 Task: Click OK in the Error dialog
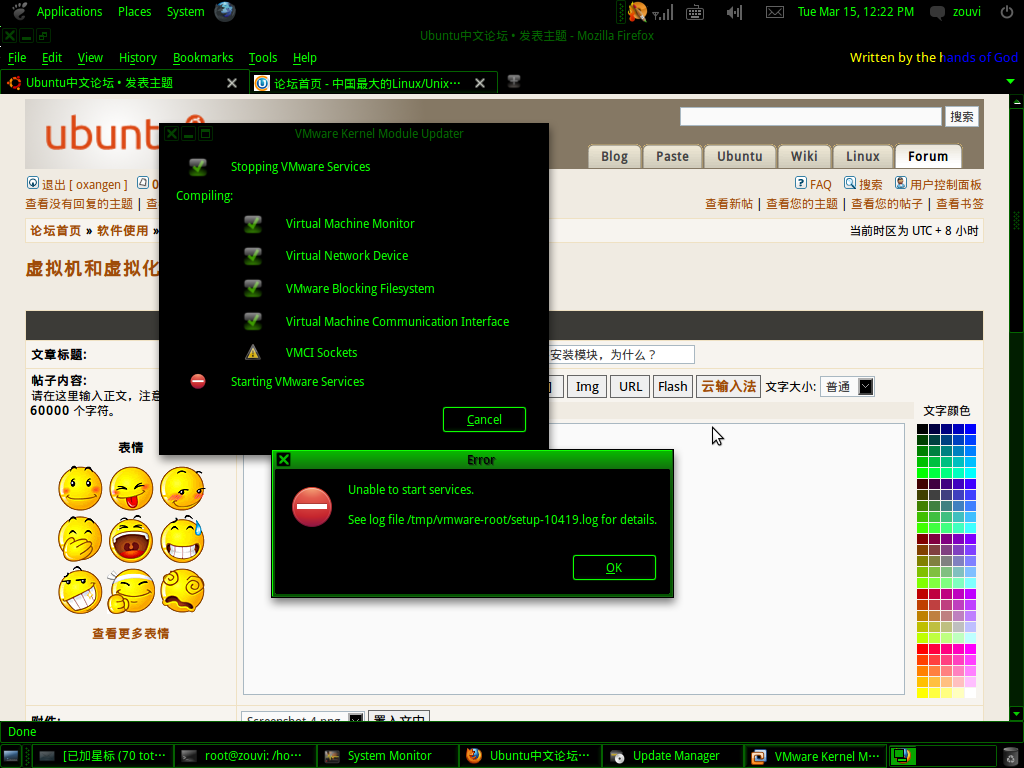click(x=614, y=568)
